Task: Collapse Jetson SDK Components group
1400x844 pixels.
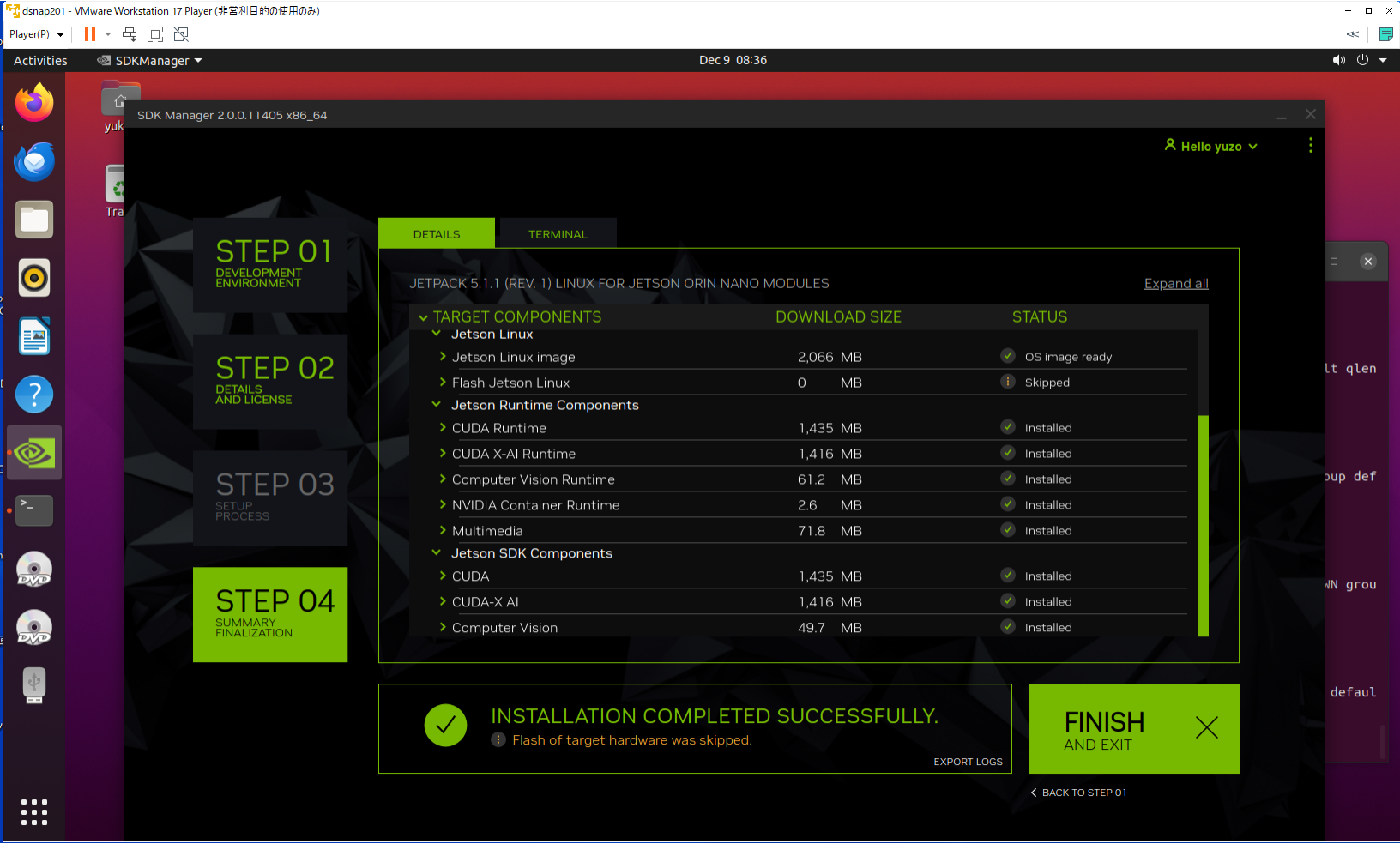Action: coord(436,552)
